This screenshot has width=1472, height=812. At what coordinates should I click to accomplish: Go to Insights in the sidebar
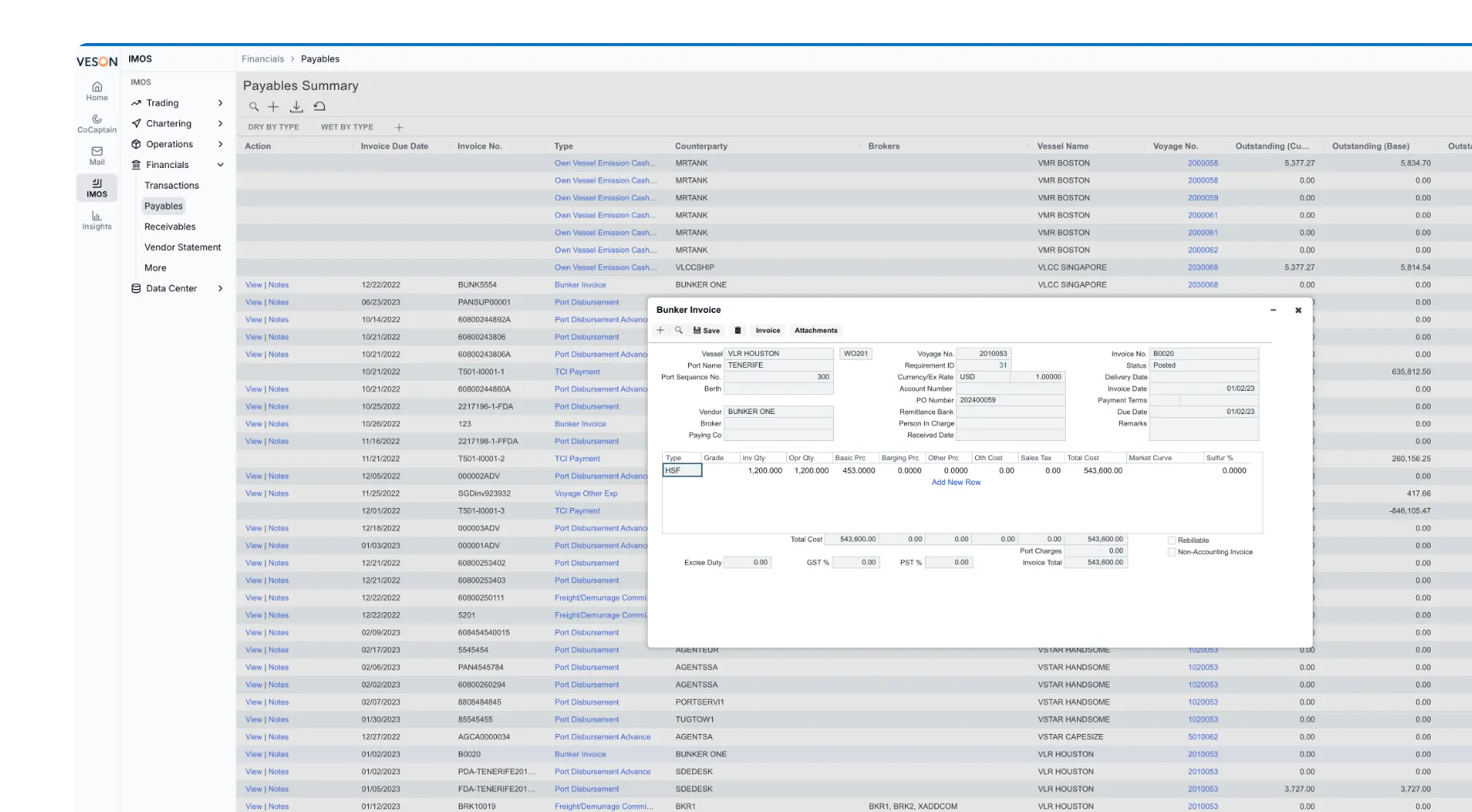click(x=96, y=221)
